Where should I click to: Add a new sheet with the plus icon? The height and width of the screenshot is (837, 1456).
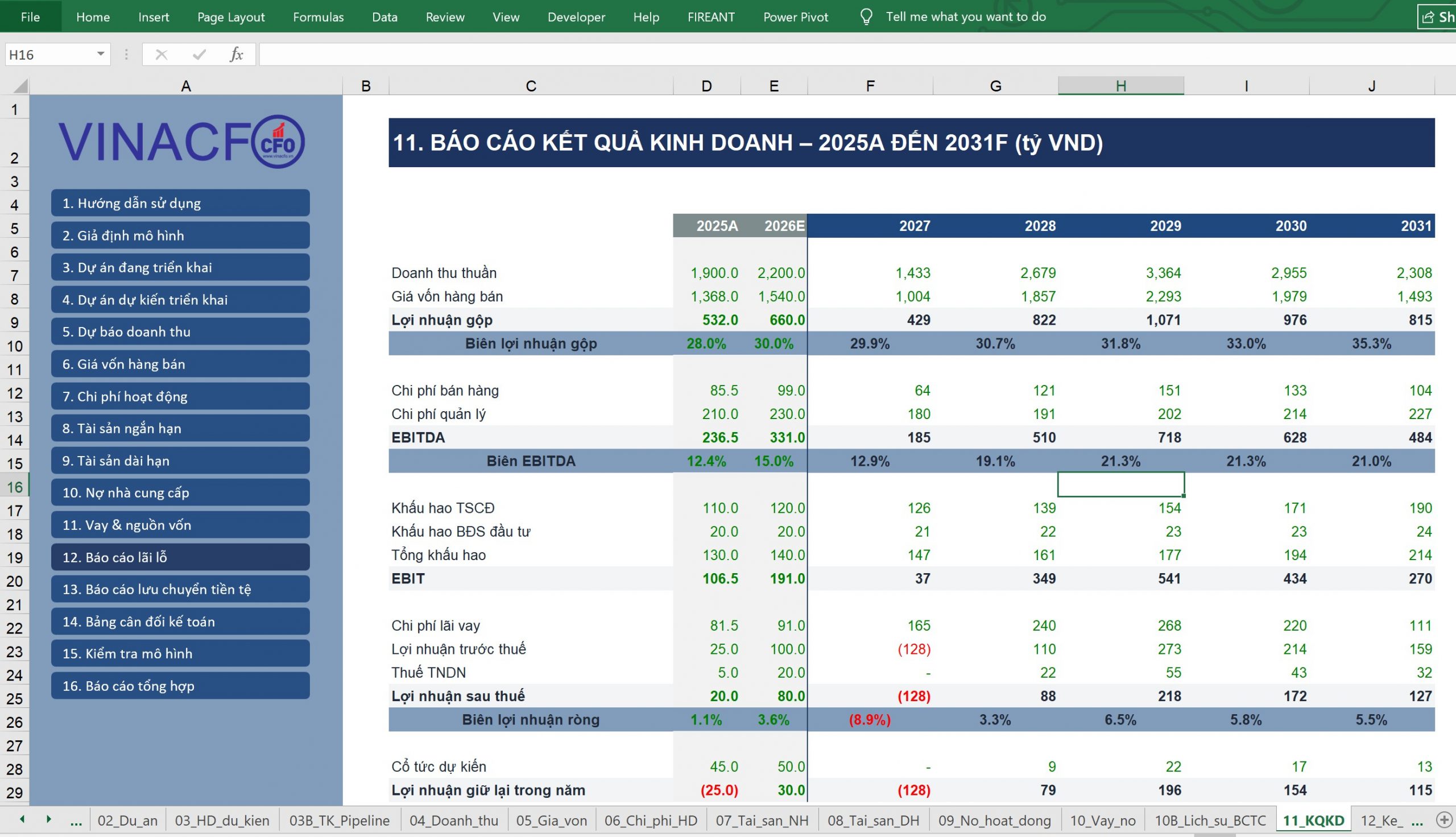1443,820
